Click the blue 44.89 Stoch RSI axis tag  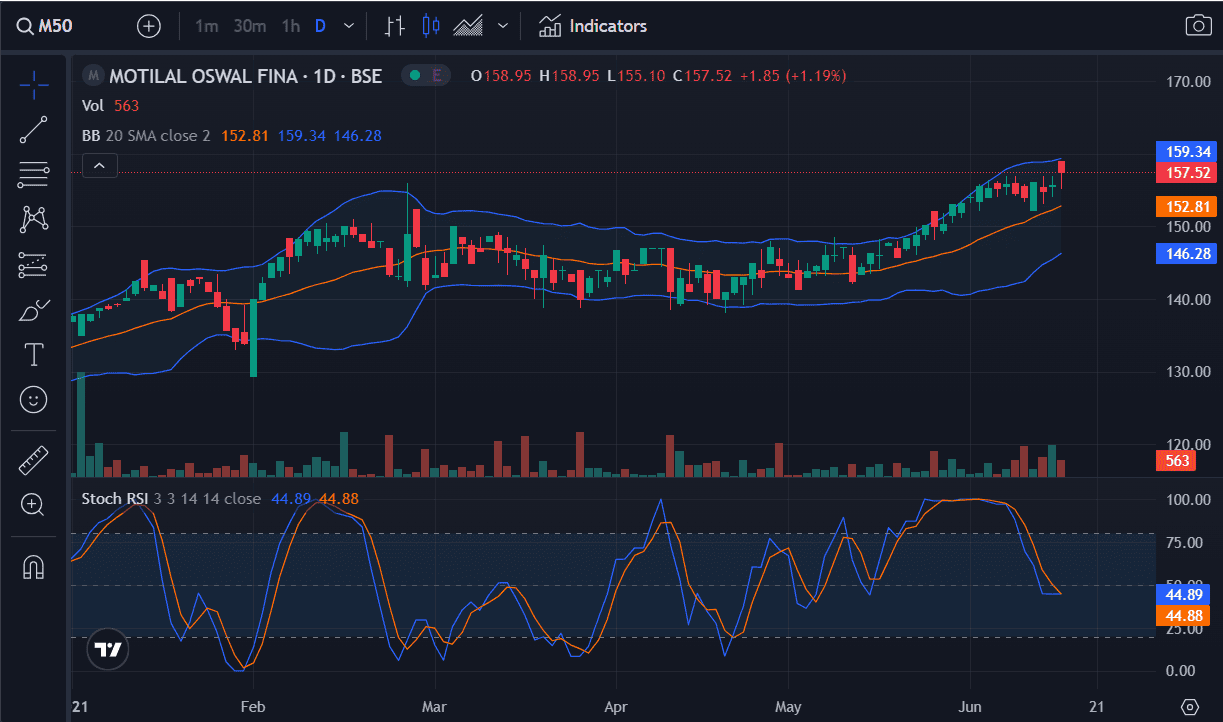[1182, 594]
